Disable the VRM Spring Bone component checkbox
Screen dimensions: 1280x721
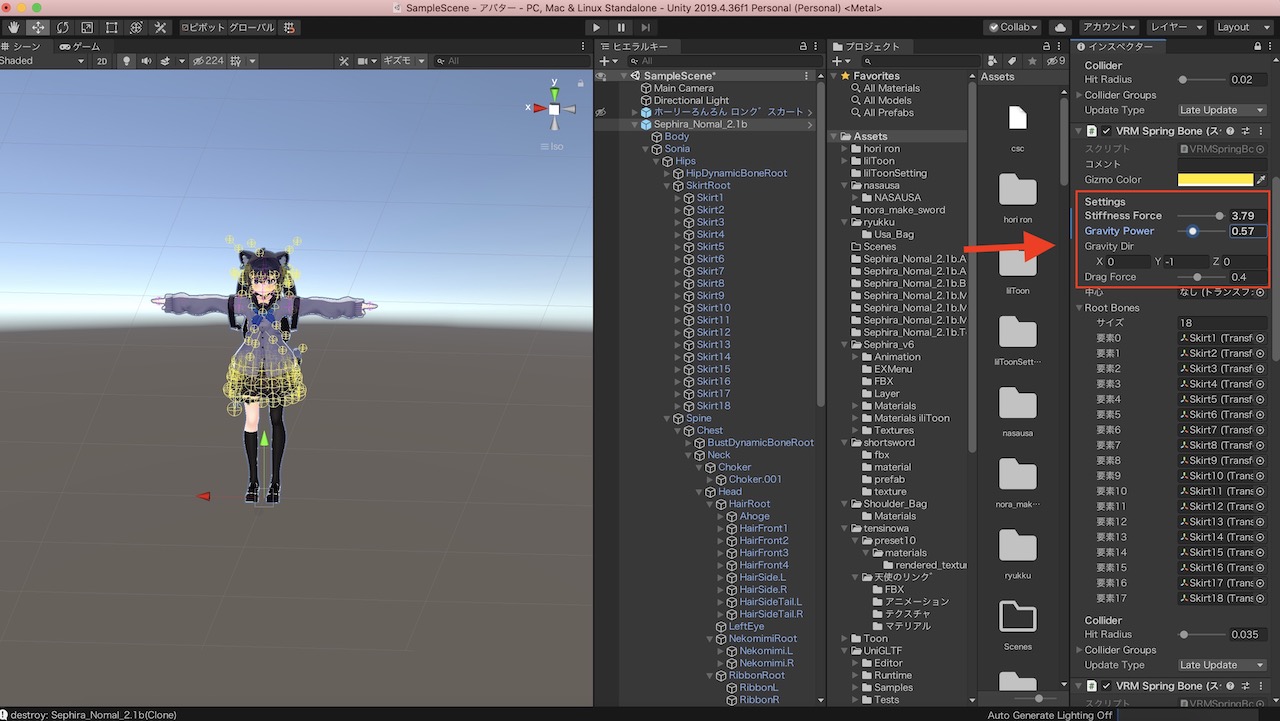click(x=1106, y=131)
